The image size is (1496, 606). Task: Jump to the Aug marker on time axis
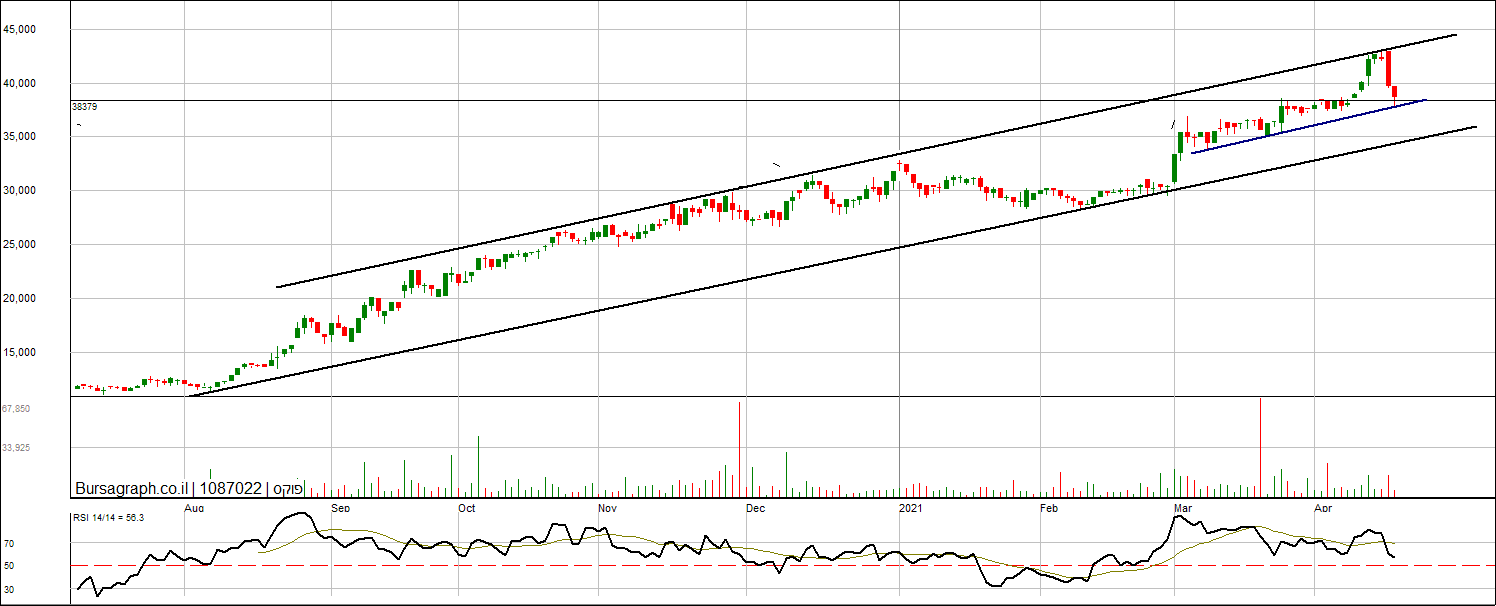[194, 508]
